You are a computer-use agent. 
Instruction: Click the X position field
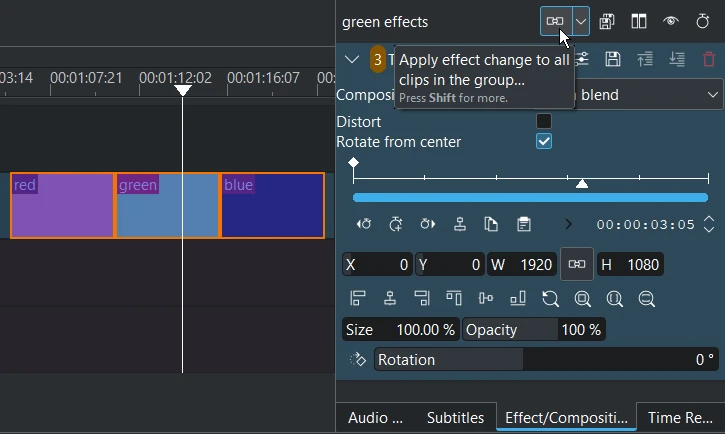coord(377,264)
